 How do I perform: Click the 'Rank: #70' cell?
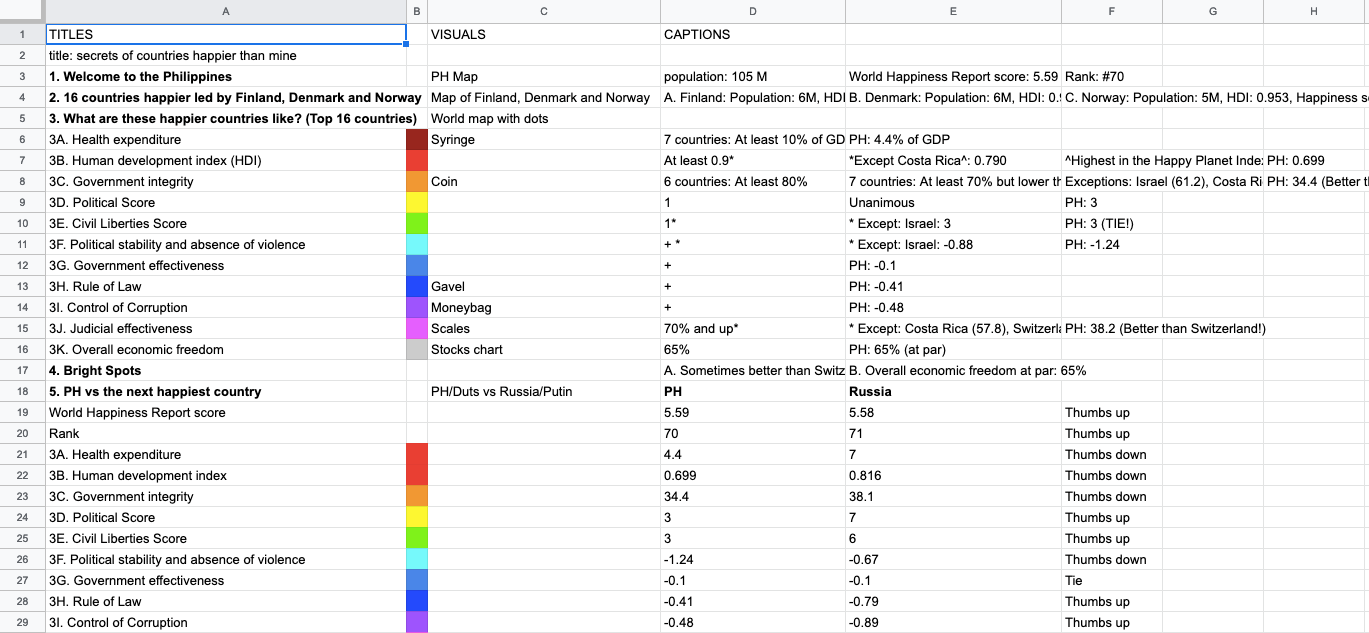point(1112,76)
